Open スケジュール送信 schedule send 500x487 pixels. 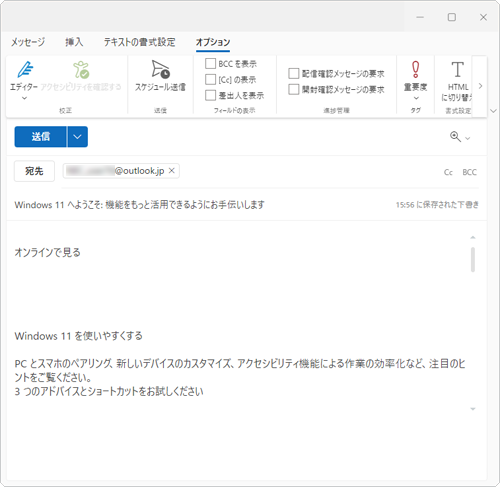pos(160,76)
